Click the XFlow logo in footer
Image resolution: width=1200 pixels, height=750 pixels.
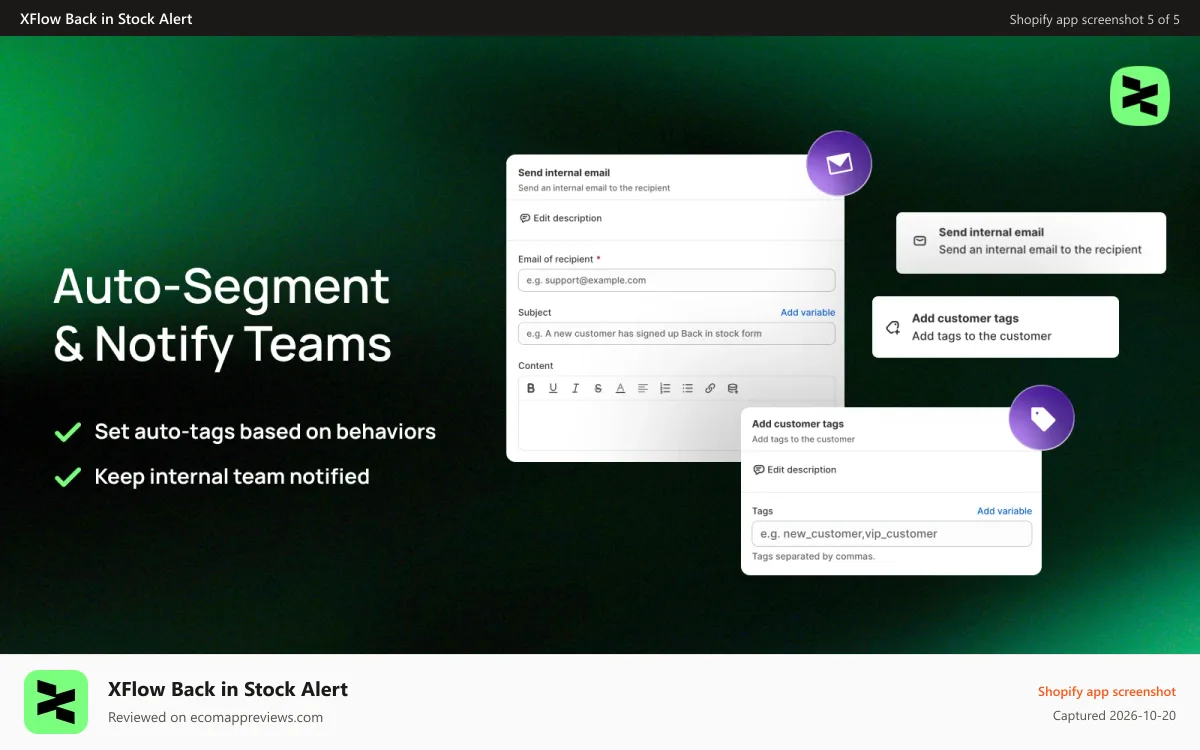coord(56,702)
